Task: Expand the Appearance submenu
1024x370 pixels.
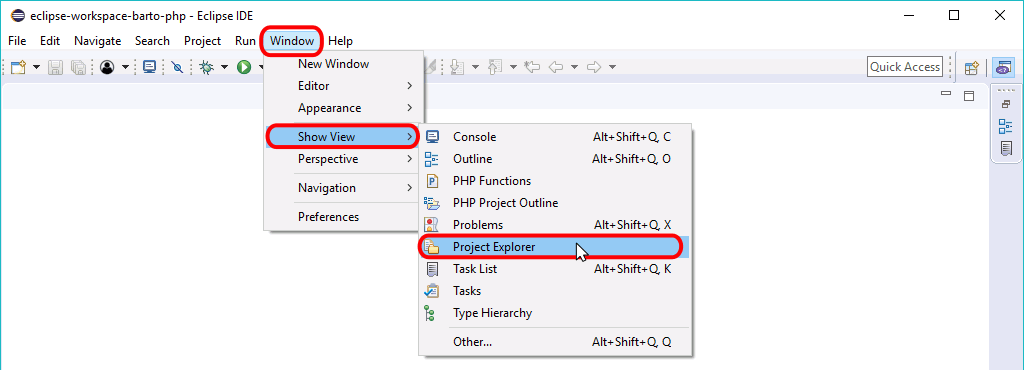Action: point(344,108)
